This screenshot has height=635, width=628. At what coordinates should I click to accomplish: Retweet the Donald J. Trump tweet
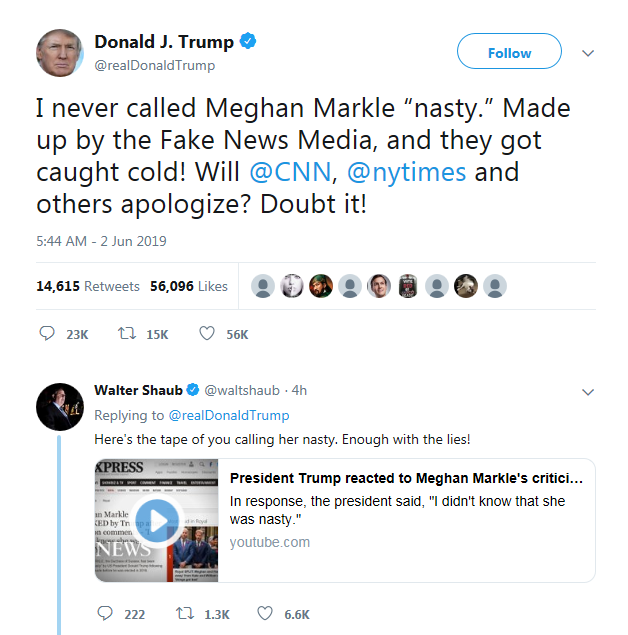(127, 334)
